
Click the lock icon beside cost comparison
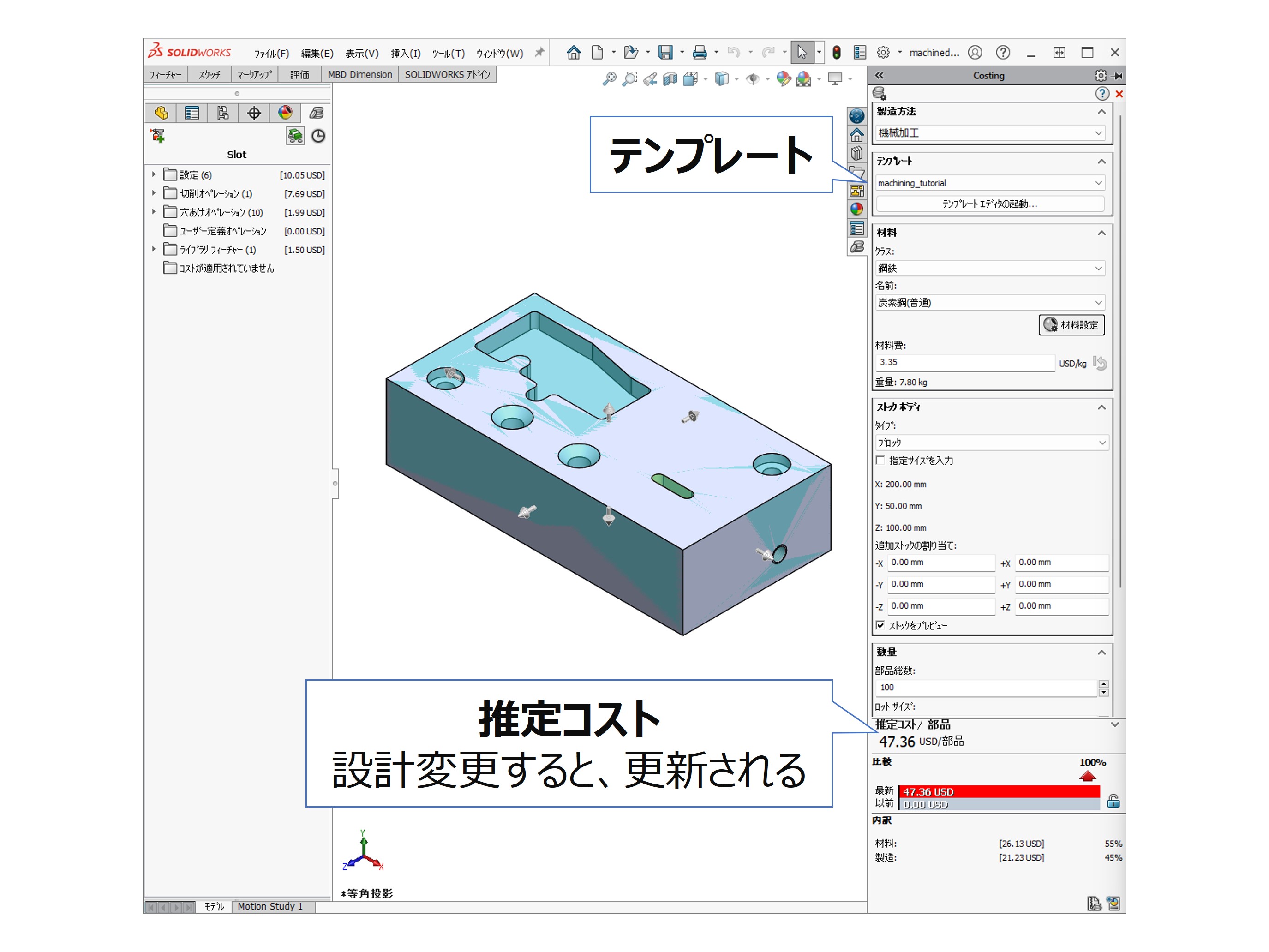pos(1113,801)
